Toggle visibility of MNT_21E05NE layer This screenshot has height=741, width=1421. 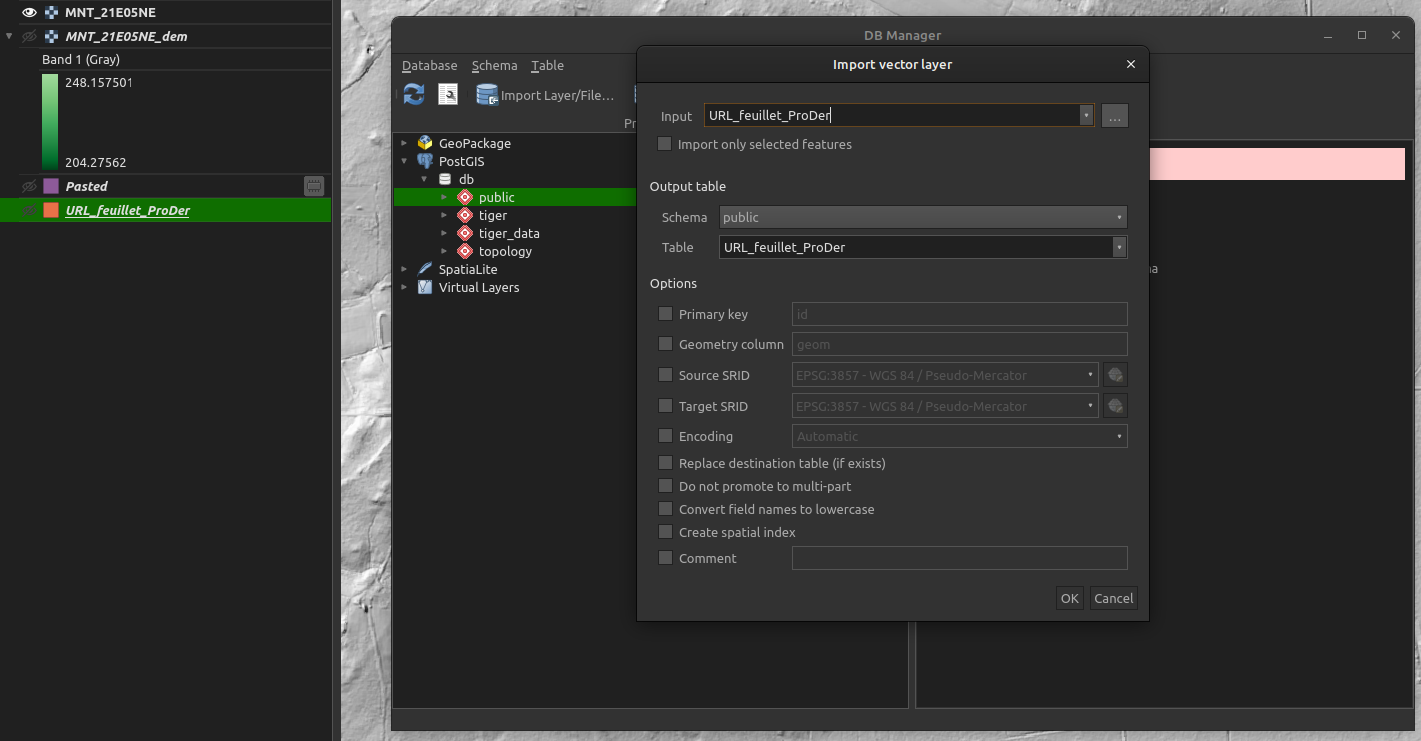(x=29, y=13)
